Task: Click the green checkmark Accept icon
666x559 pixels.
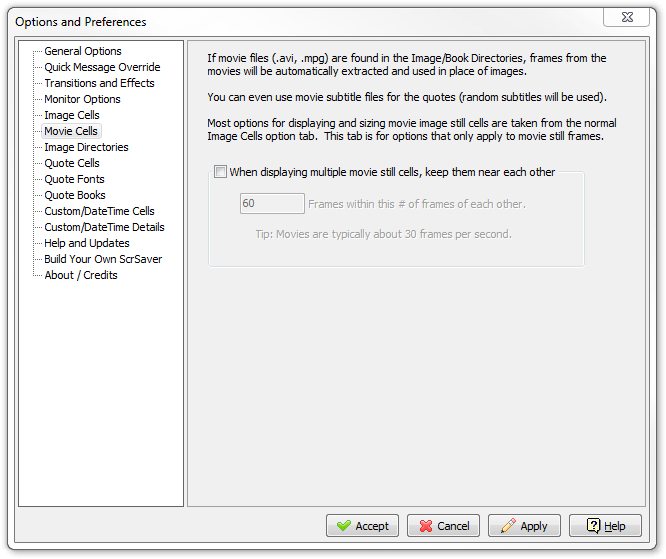Action: coord(344,526)
